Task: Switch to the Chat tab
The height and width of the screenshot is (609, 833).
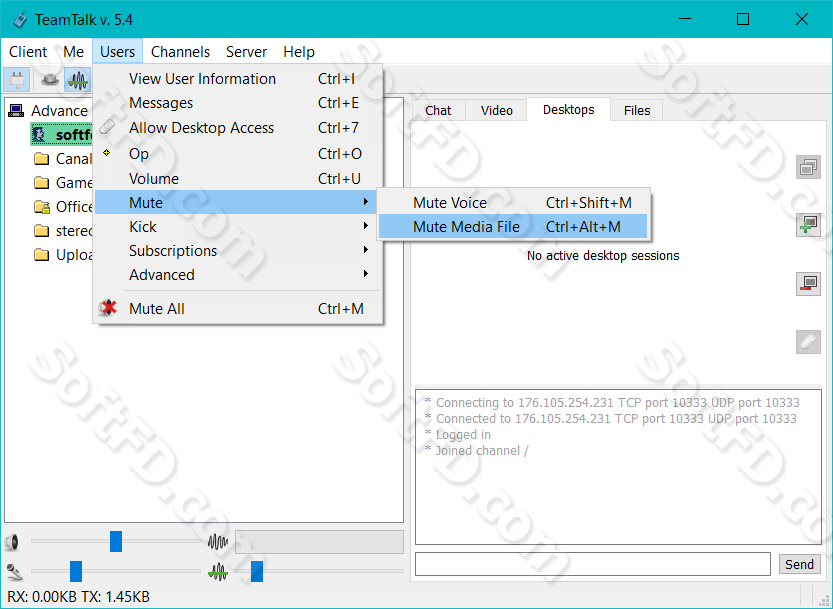Action: pyautogui.click(x=438, y=111)
